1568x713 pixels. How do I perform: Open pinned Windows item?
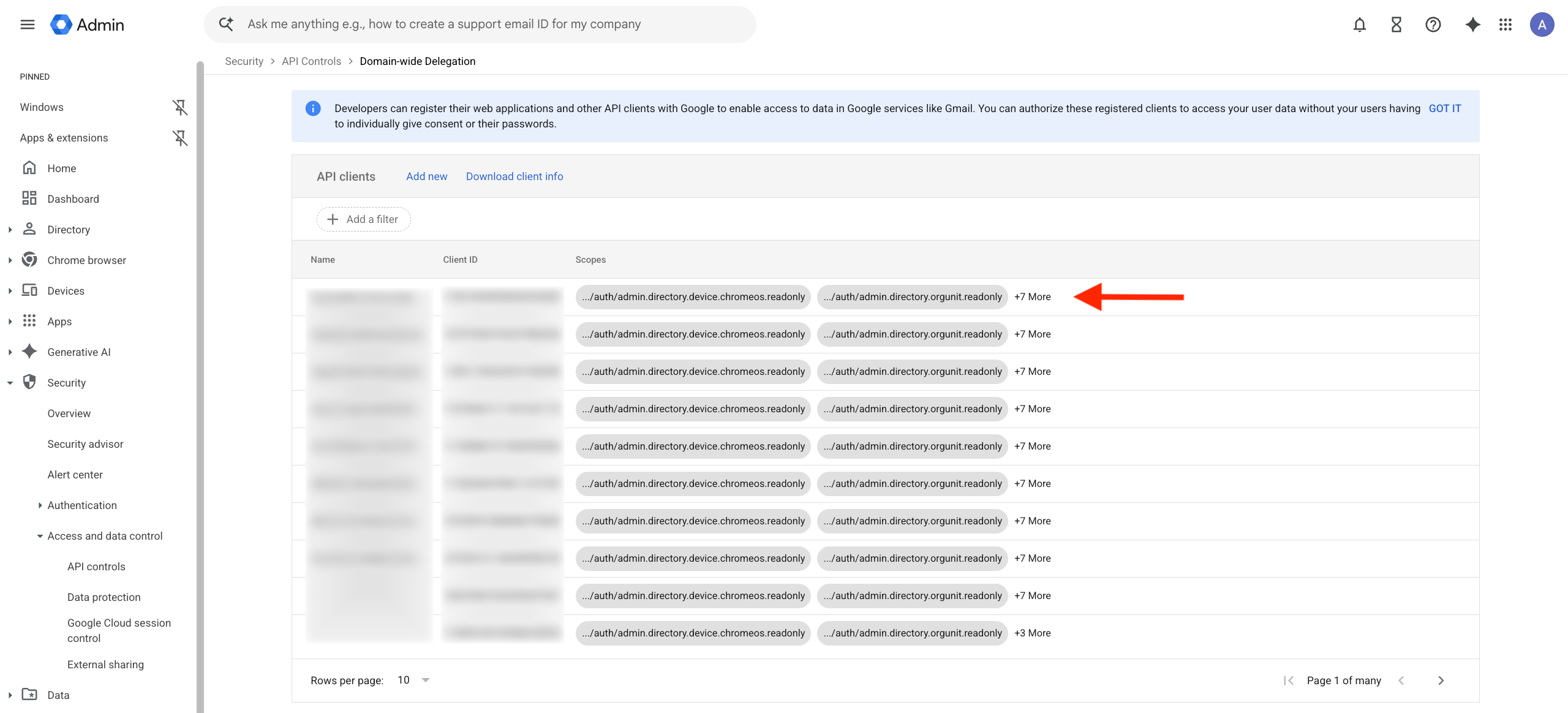pos(42,107)
